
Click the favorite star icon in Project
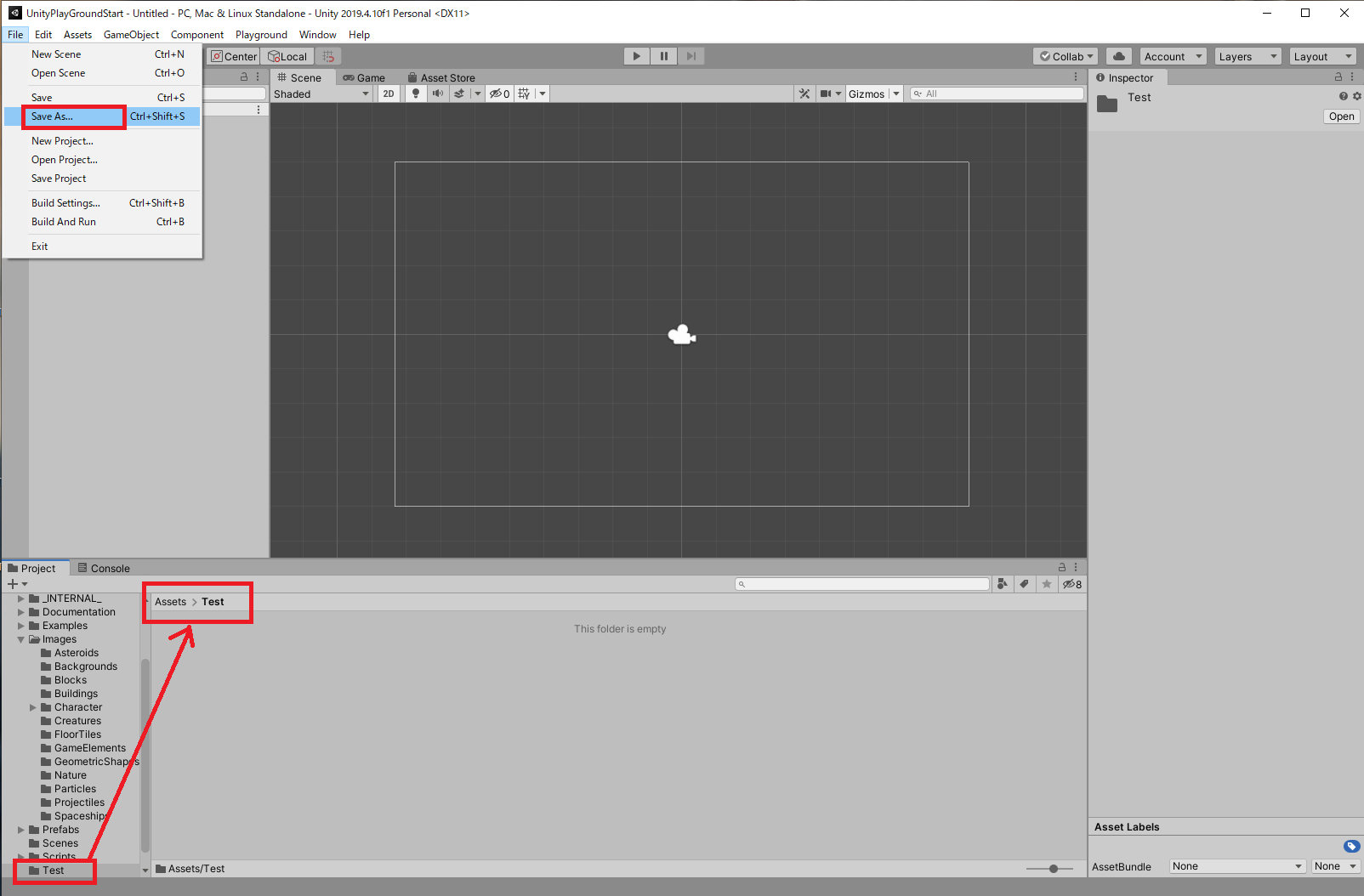coord(1047,584)
